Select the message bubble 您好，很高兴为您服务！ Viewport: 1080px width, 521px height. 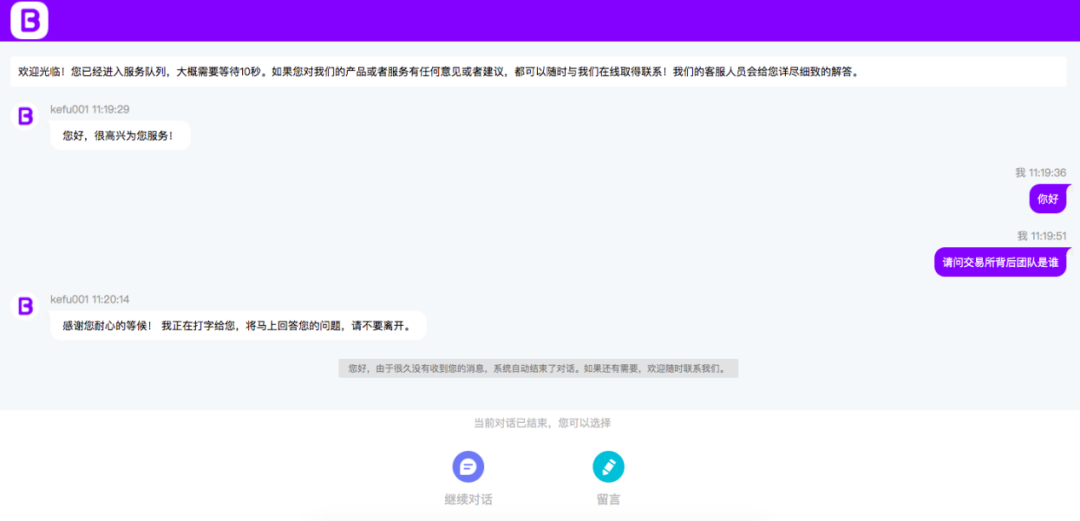pos(121,136)
